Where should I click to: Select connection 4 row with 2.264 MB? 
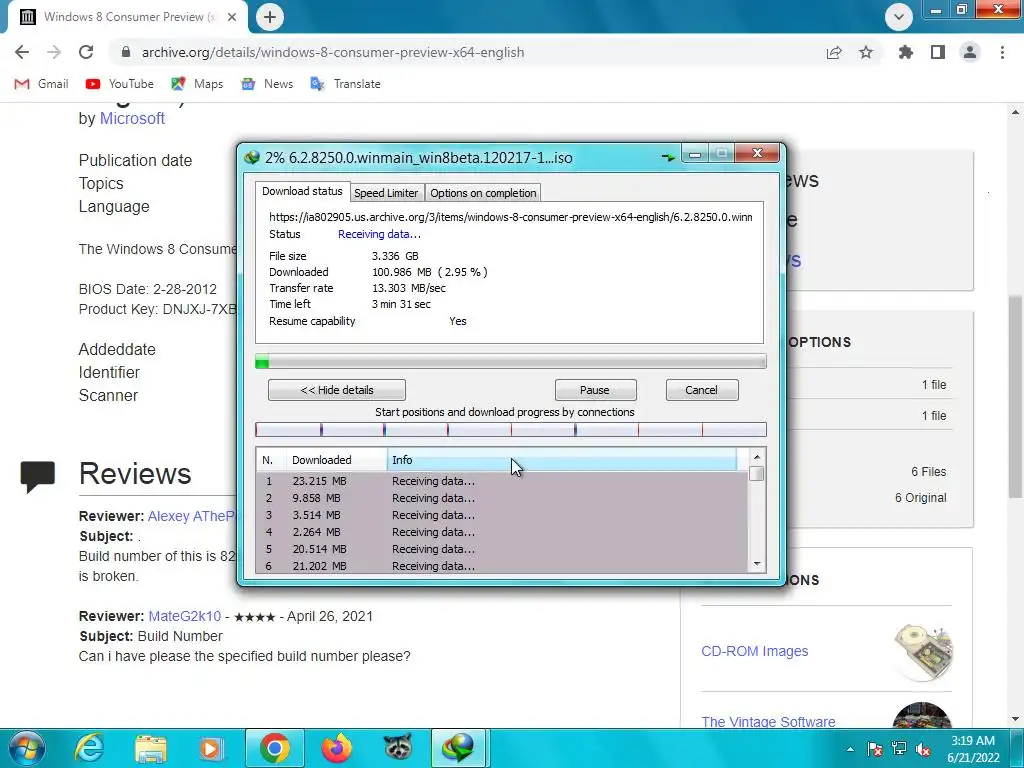pos(502,532)
